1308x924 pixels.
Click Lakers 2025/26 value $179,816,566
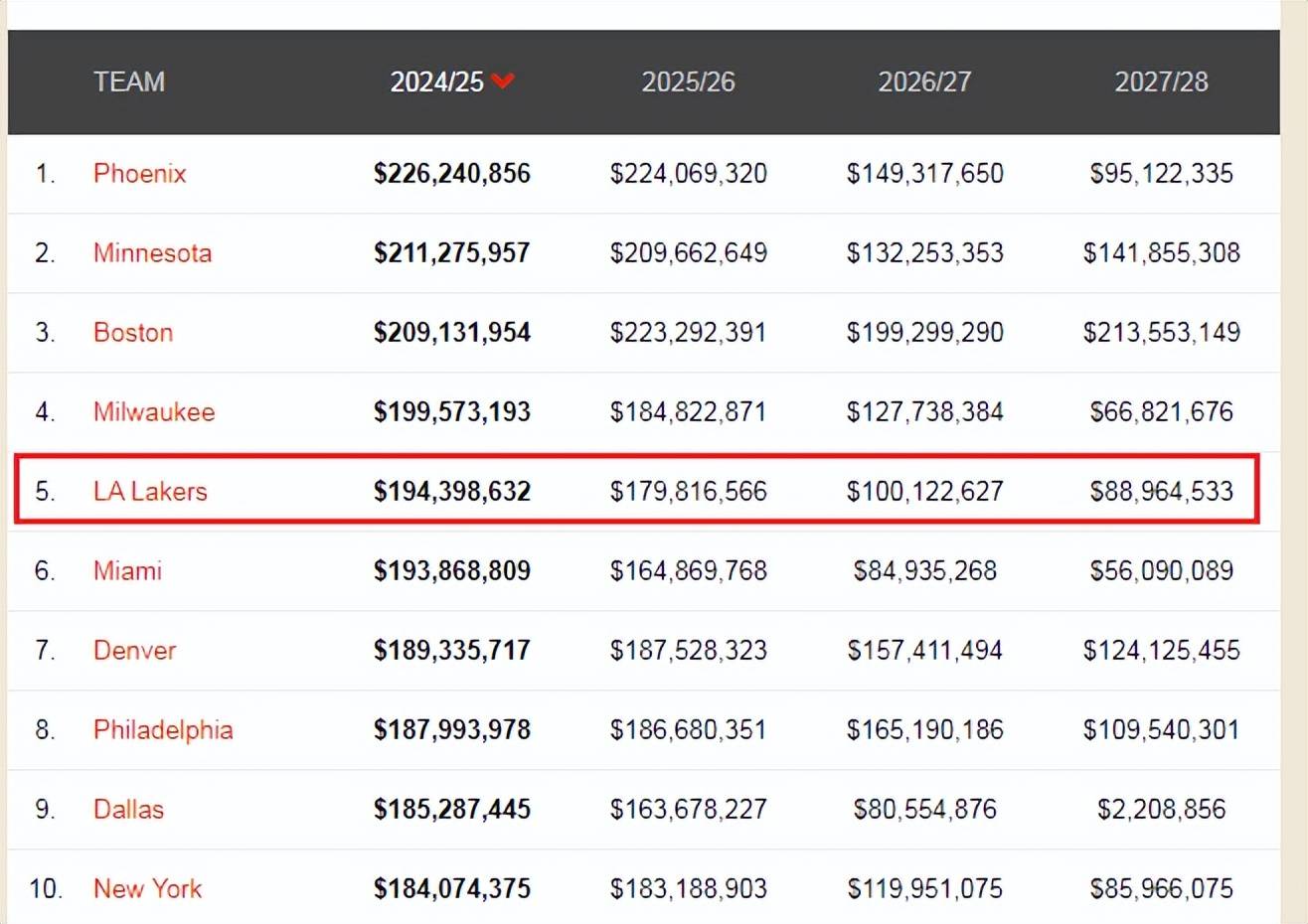pos(689,492)
